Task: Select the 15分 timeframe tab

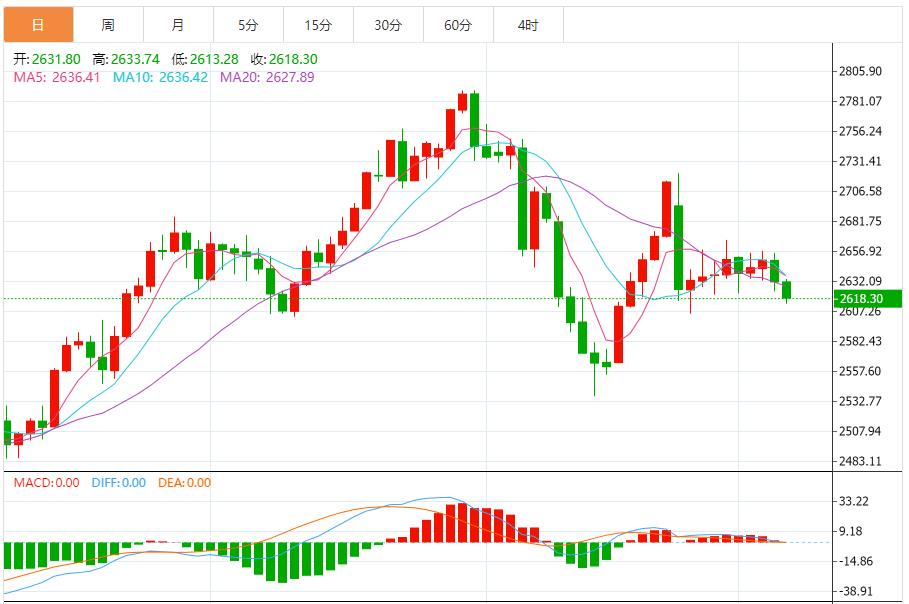Action: coord(318,25)
